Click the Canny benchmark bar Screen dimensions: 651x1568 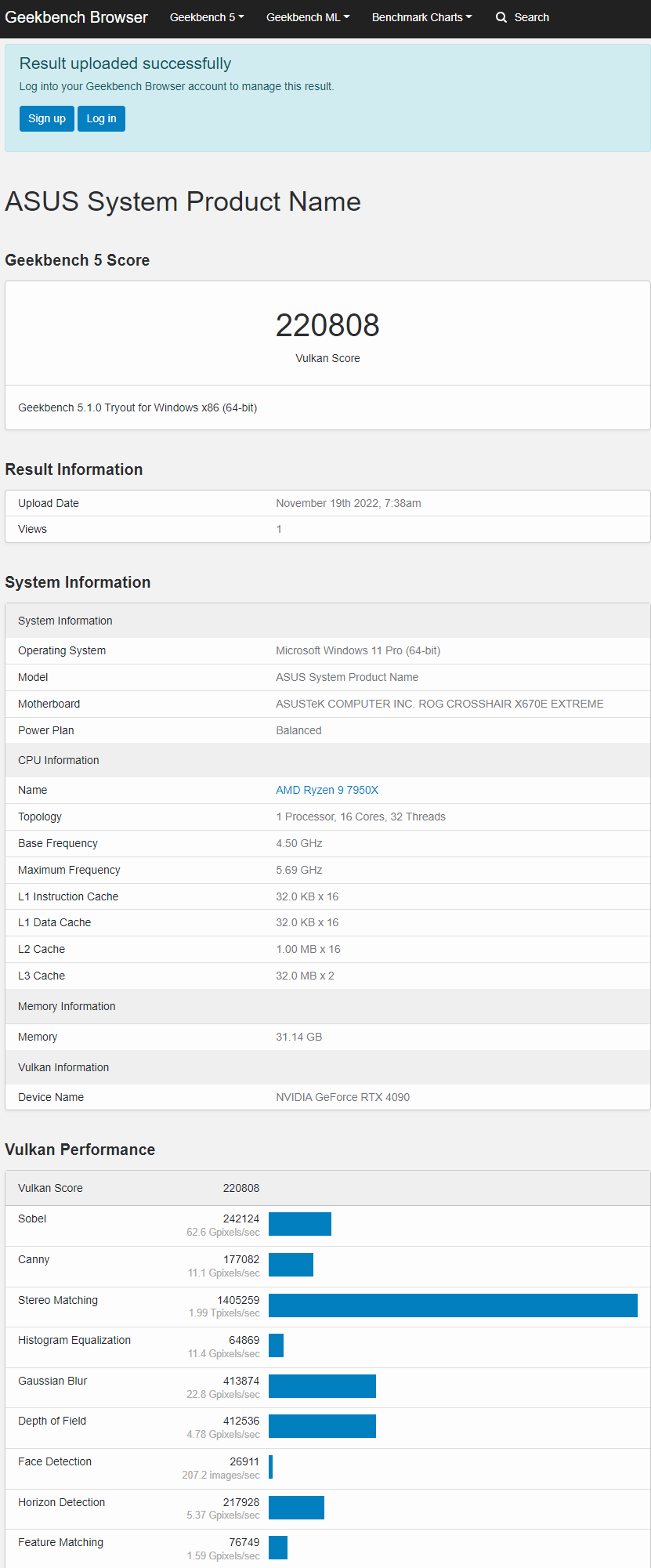291,1265
